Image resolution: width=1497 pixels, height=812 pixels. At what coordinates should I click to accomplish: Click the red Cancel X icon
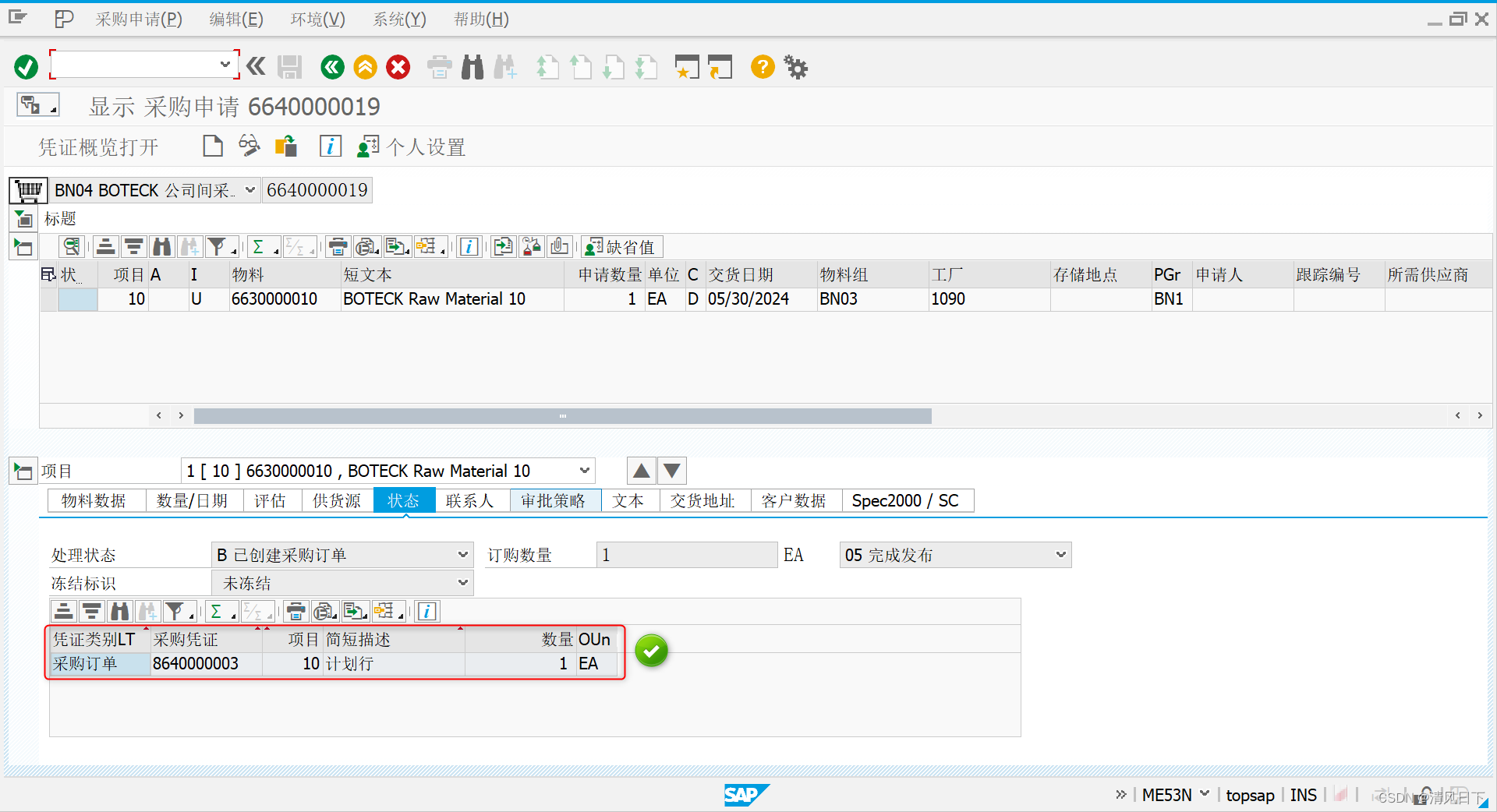pyautogui.click(x=398, y=67)
